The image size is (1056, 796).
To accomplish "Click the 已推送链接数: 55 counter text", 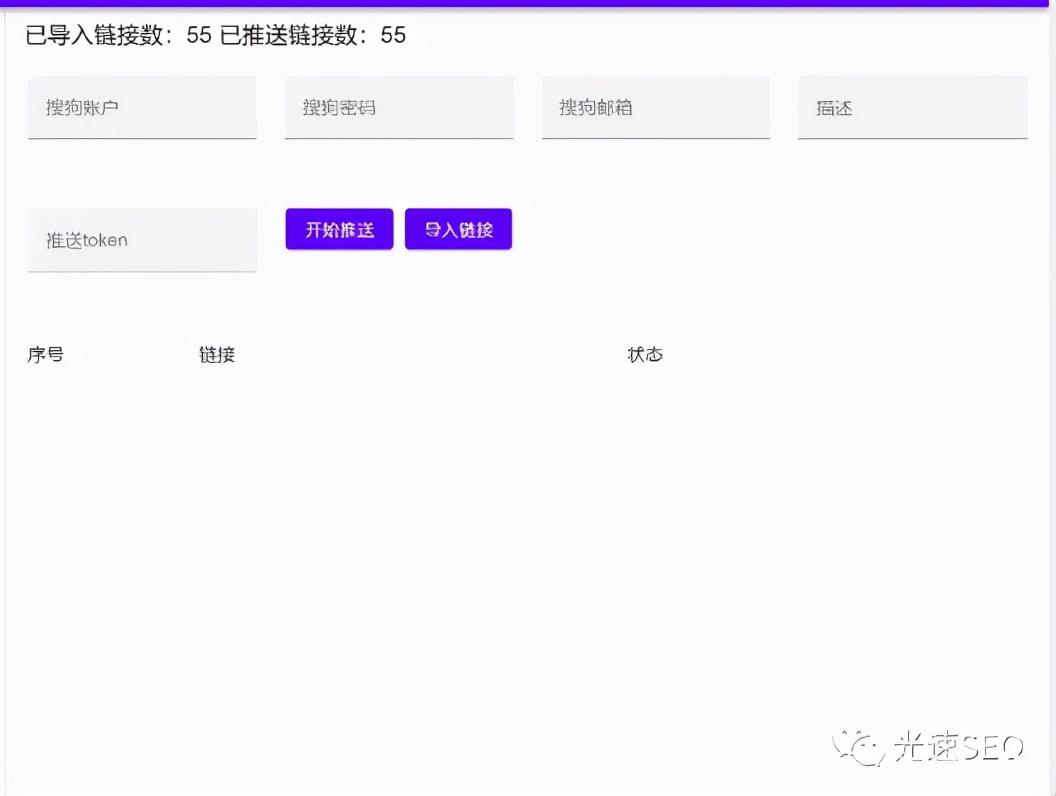I will pos(313,35).
